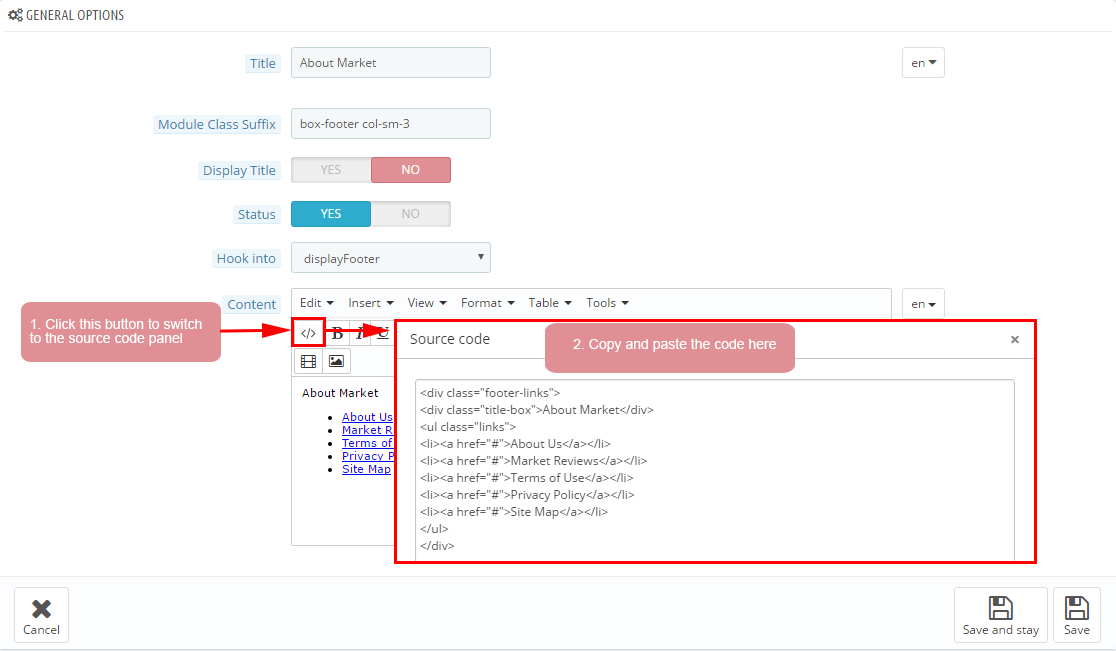This screenshot has width=1116, height=651.
Task: Open the Edit menu in editor
Action: tap(316, 303)
